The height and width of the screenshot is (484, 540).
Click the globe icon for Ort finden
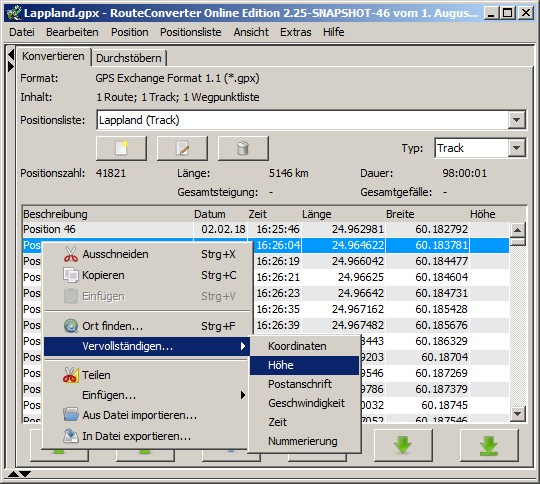[71, 326]
